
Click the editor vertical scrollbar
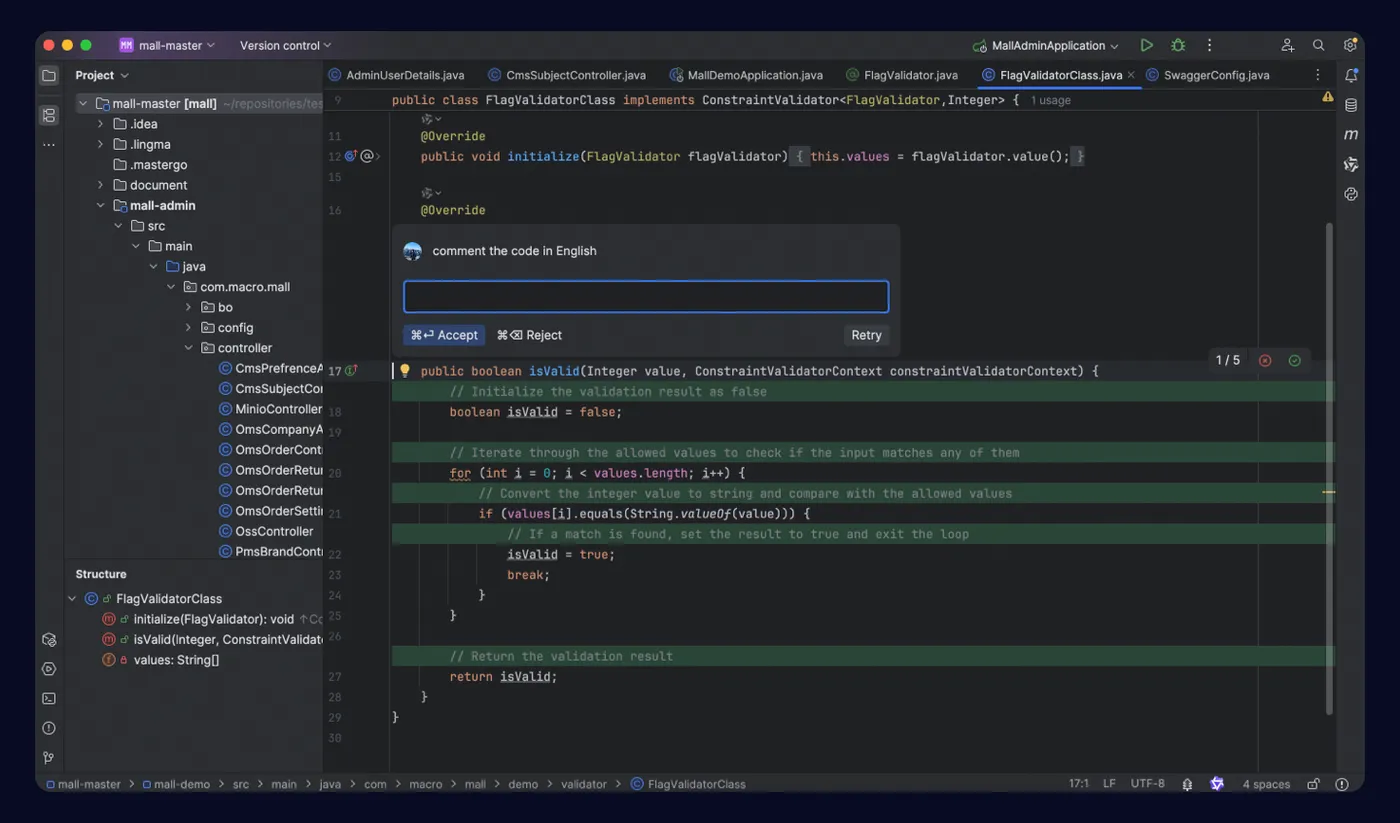(1329, 468)
